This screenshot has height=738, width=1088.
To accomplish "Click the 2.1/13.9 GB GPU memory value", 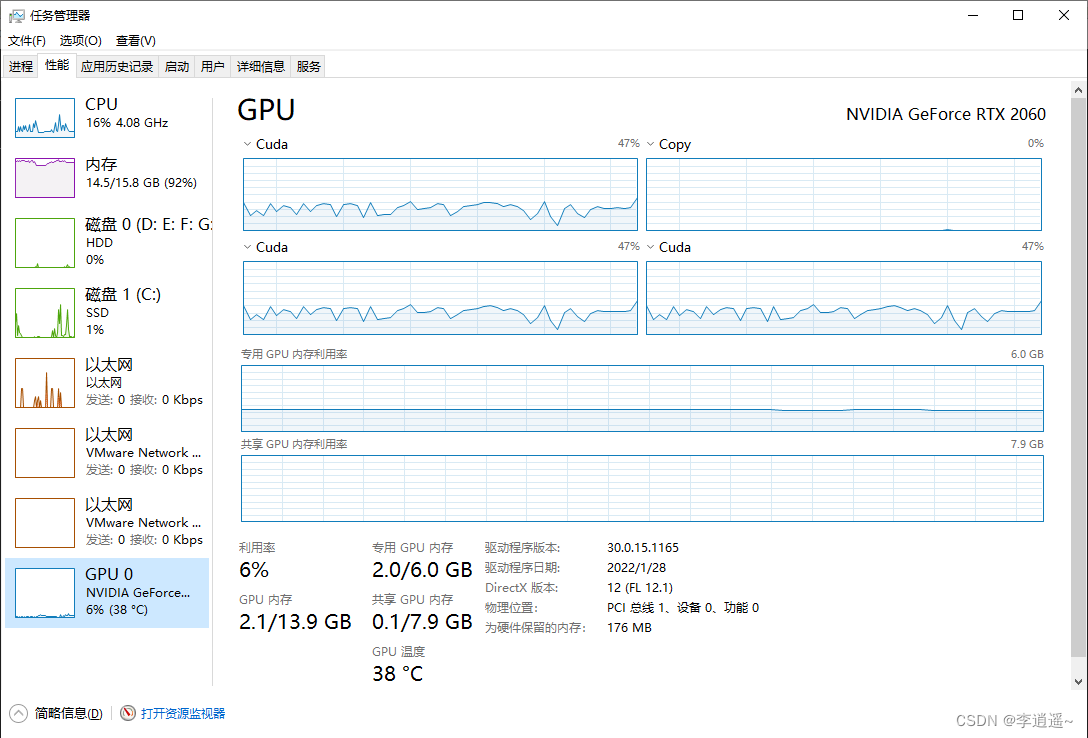I will tap(295, 621).
